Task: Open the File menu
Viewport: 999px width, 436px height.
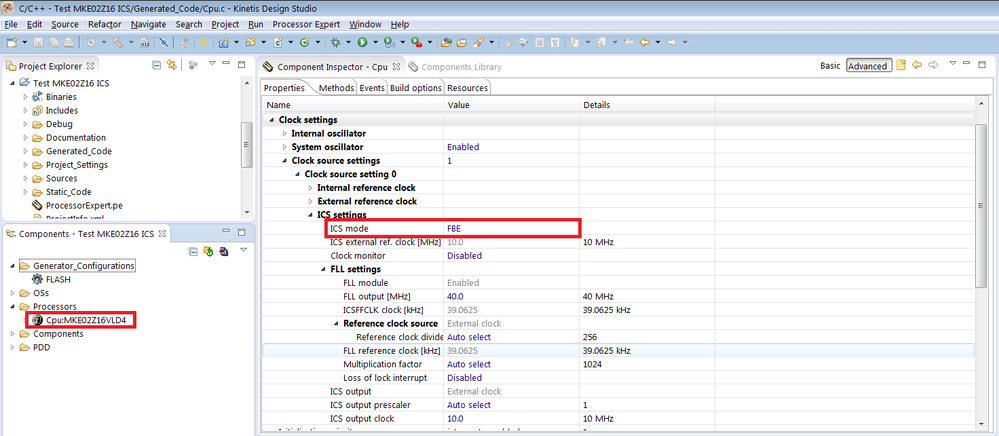Action: pos(11,24)
